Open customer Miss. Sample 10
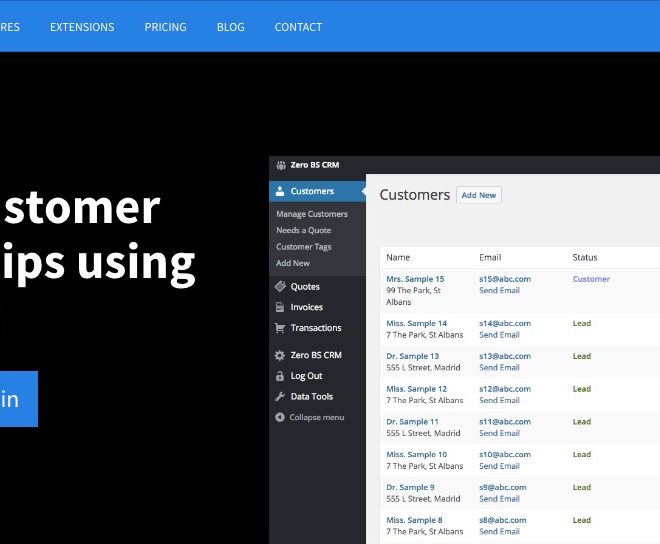The width and height of the screenshot is (660, 544). pos(416,455)
